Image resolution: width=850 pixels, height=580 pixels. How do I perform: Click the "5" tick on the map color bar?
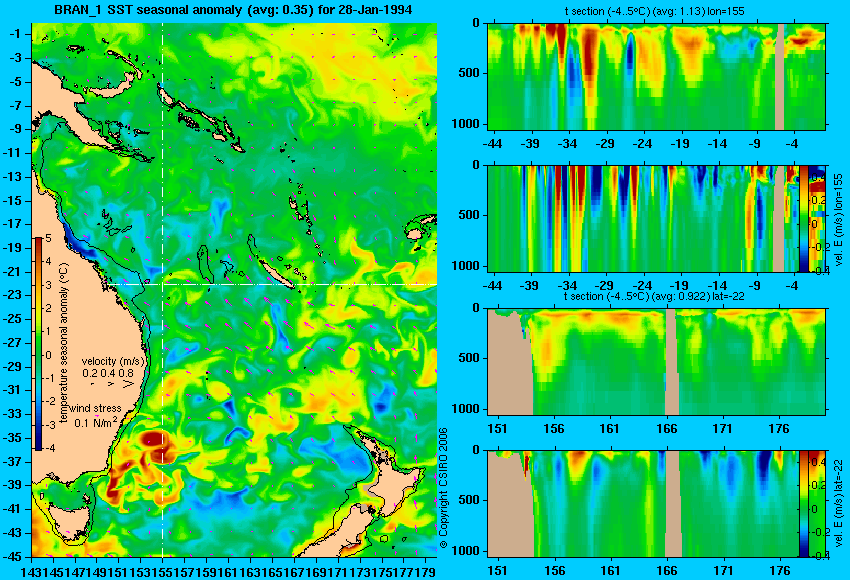(x=48, y=239)
